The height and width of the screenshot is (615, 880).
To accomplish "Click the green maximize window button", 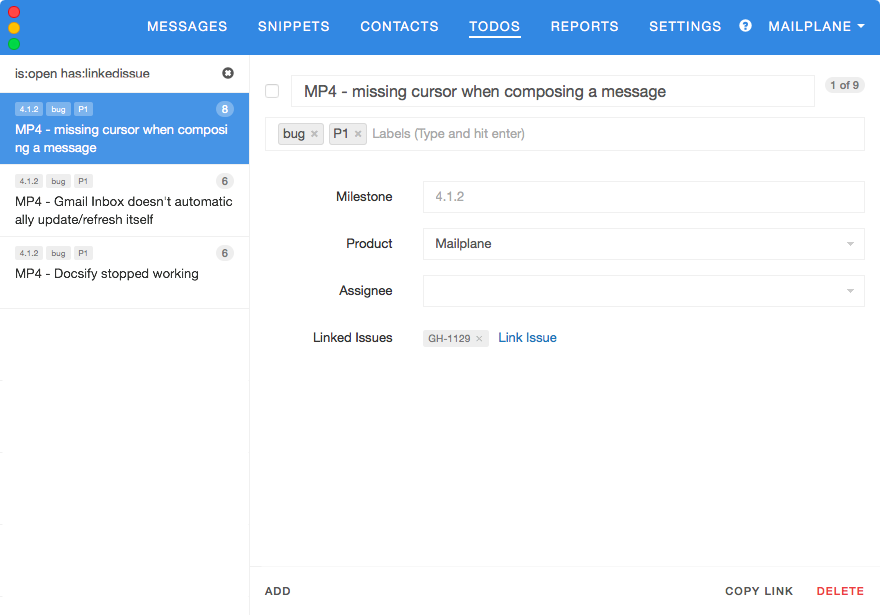I will (14, 44).
